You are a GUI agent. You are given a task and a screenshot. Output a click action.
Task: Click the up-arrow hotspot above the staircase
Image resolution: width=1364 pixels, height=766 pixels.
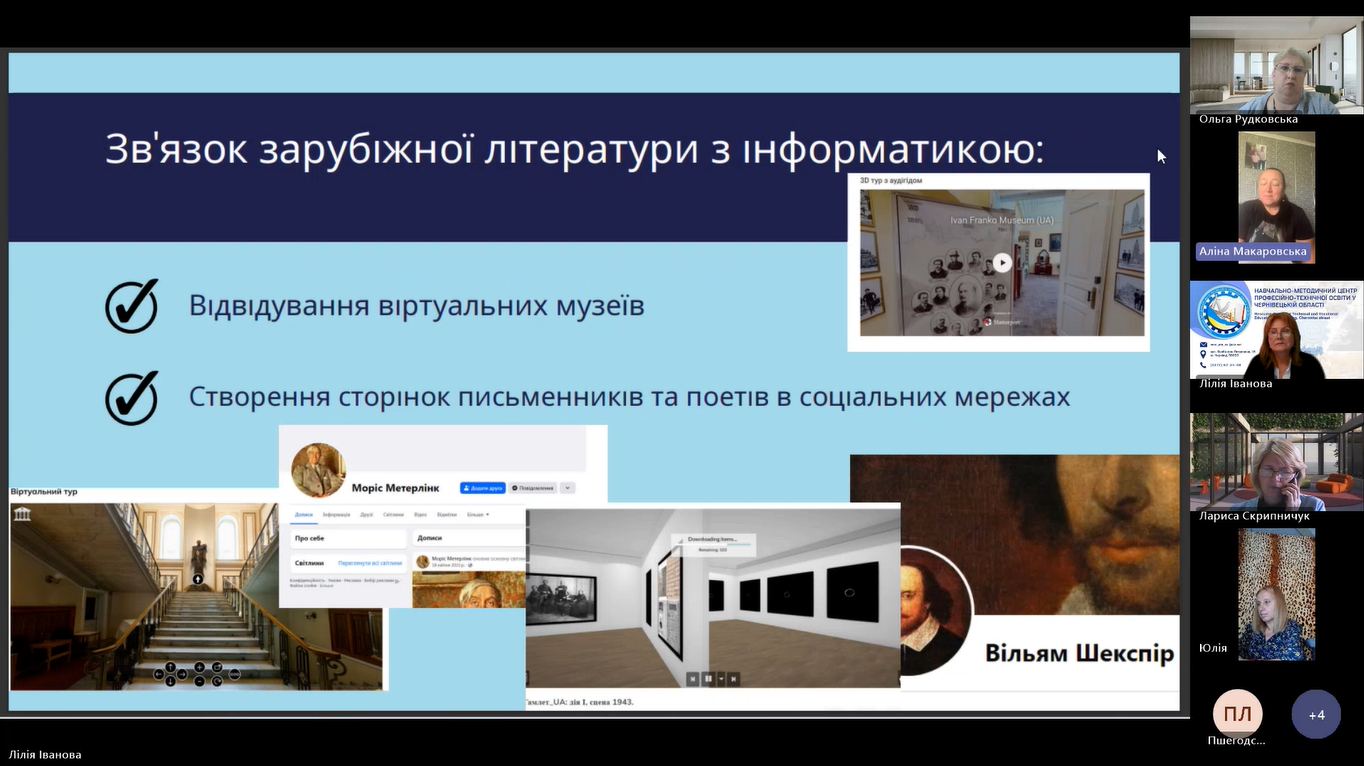point(197,579)
